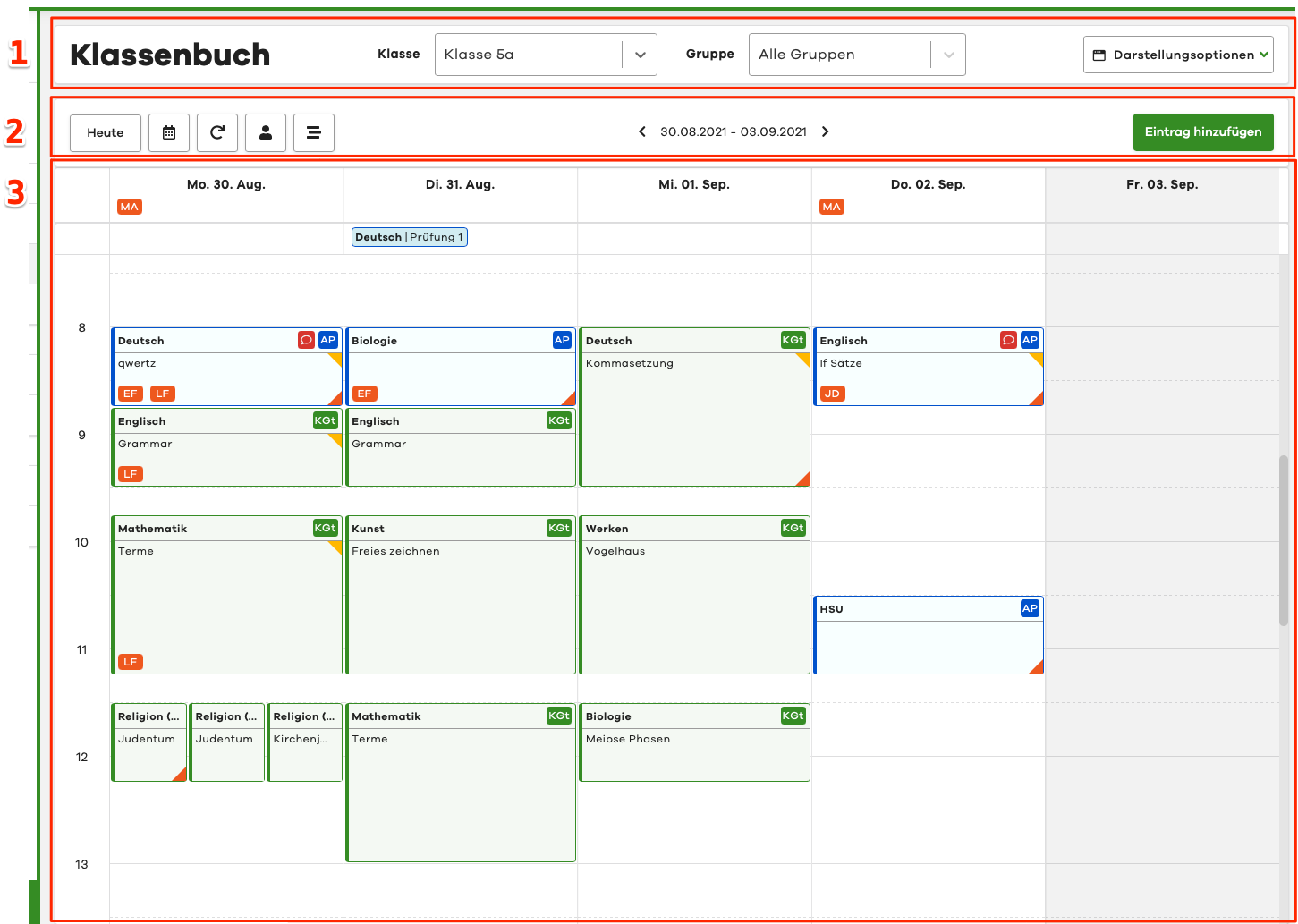This screenshot has width=1298, height=924.
Task: Open the calendar date picker icon
Action: click(169, 132)
